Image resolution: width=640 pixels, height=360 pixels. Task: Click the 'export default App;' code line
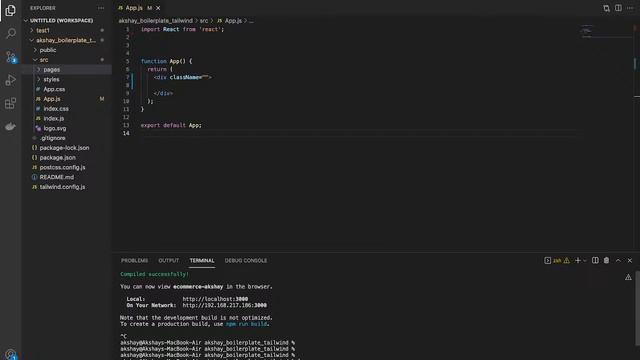pos(171,125)
